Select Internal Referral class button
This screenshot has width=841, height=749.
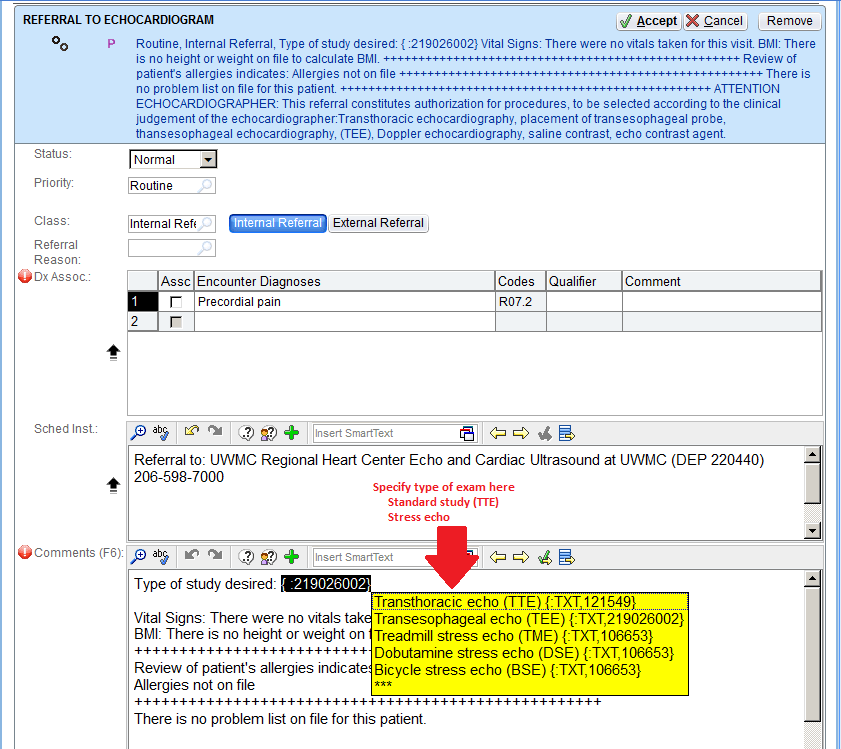click(x=277, y=223)
